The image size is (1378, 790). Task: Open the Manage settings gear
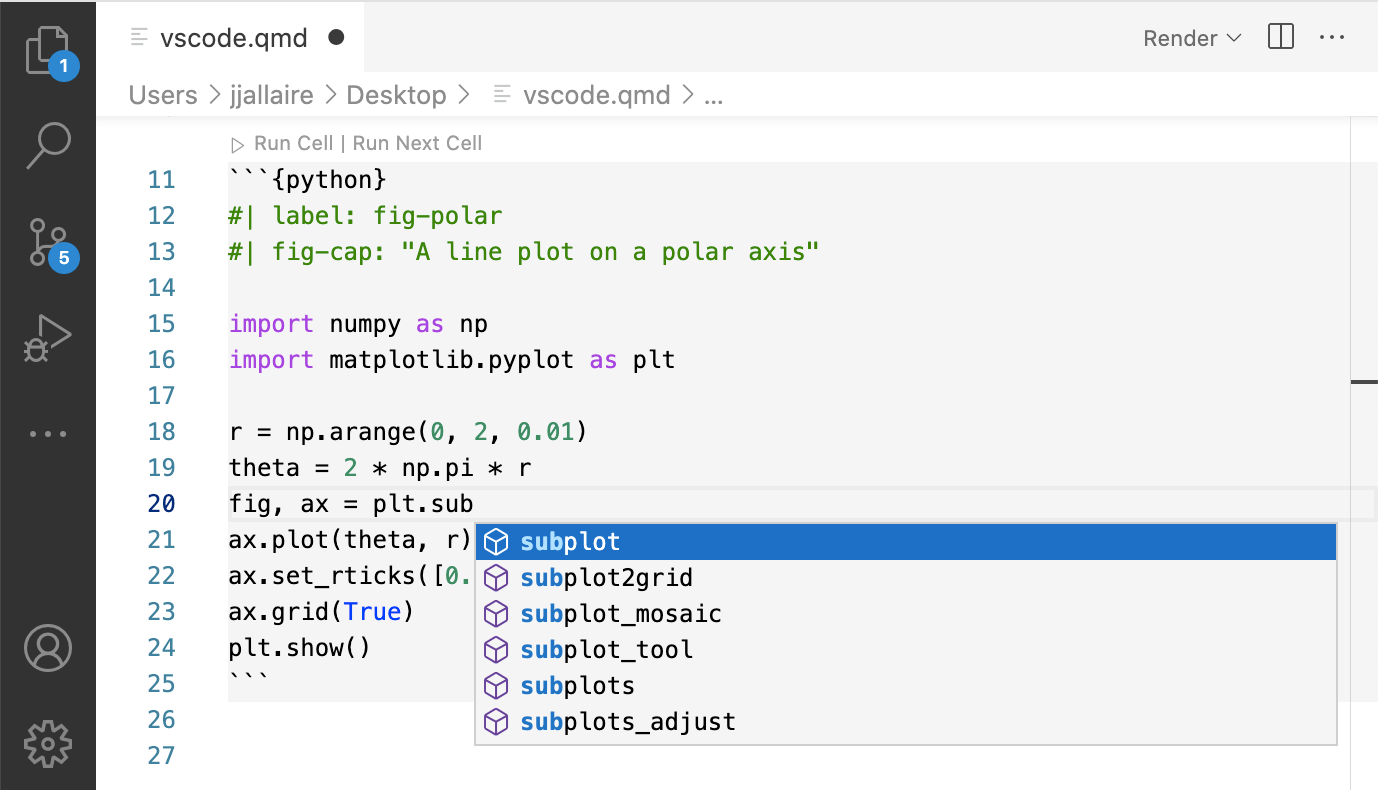pos(47,744)
